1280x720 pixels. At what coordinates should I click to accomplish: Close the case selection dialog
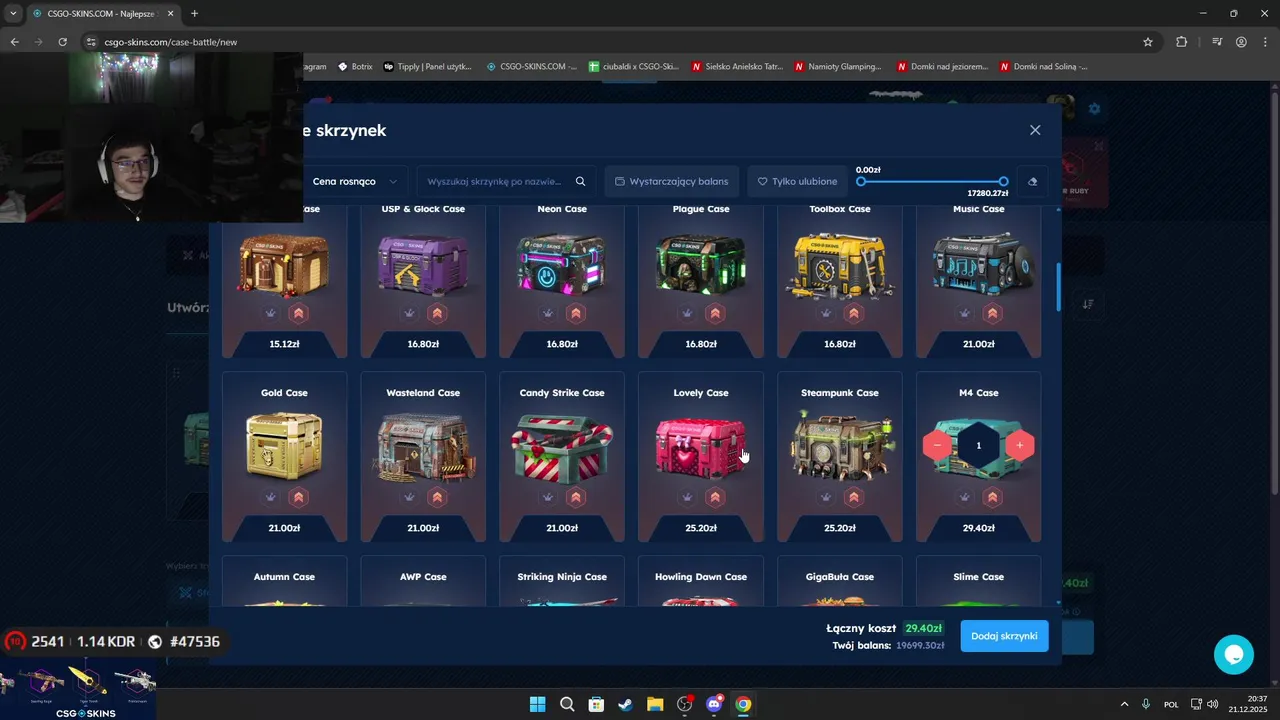(x=1035, y=130)
